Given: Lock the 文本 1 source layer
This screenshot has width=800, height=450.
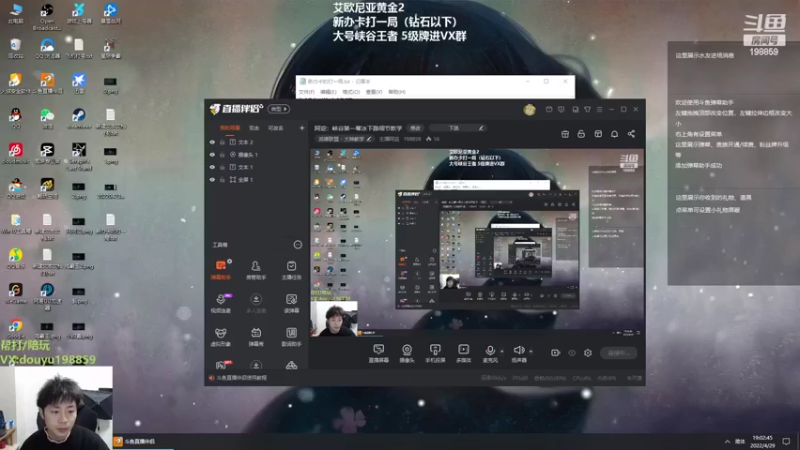Looking at the screenshot, I should tap(222, 167).
